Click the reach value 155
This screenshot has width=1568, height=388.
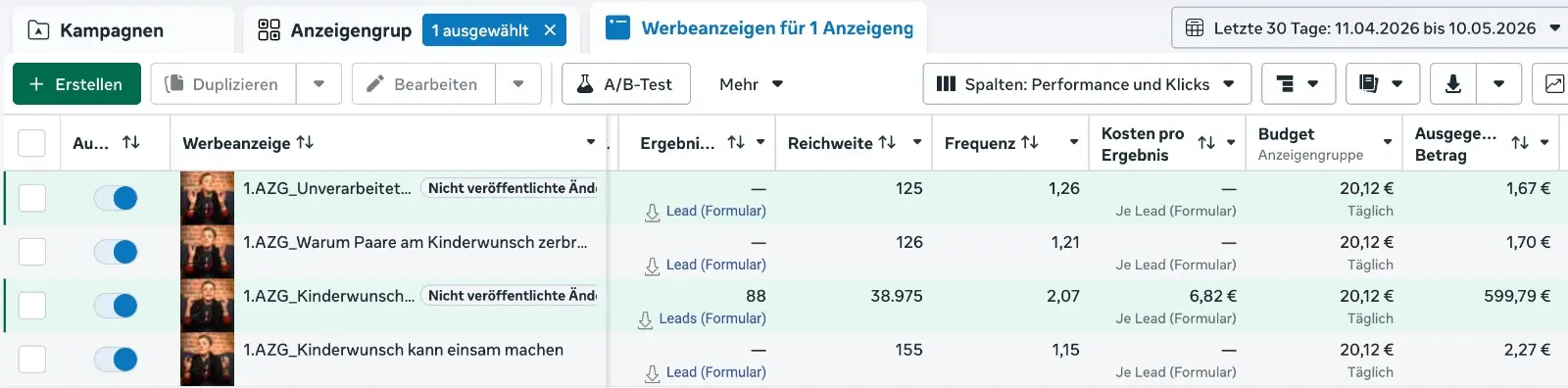(x=908, y=350)
